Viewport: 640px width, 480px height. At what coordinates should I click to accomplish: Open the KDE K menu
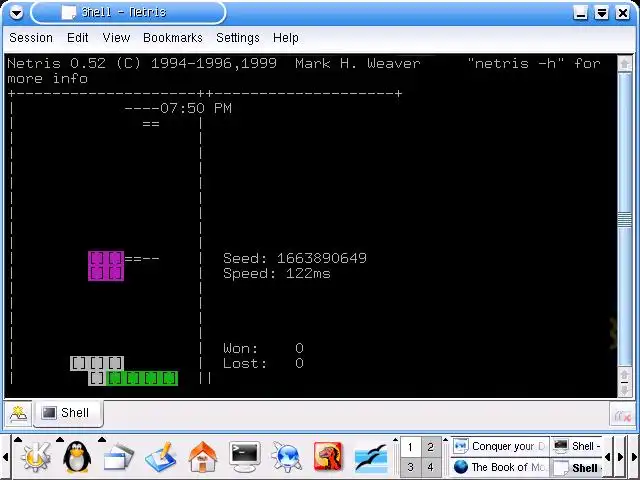point(36,458)
